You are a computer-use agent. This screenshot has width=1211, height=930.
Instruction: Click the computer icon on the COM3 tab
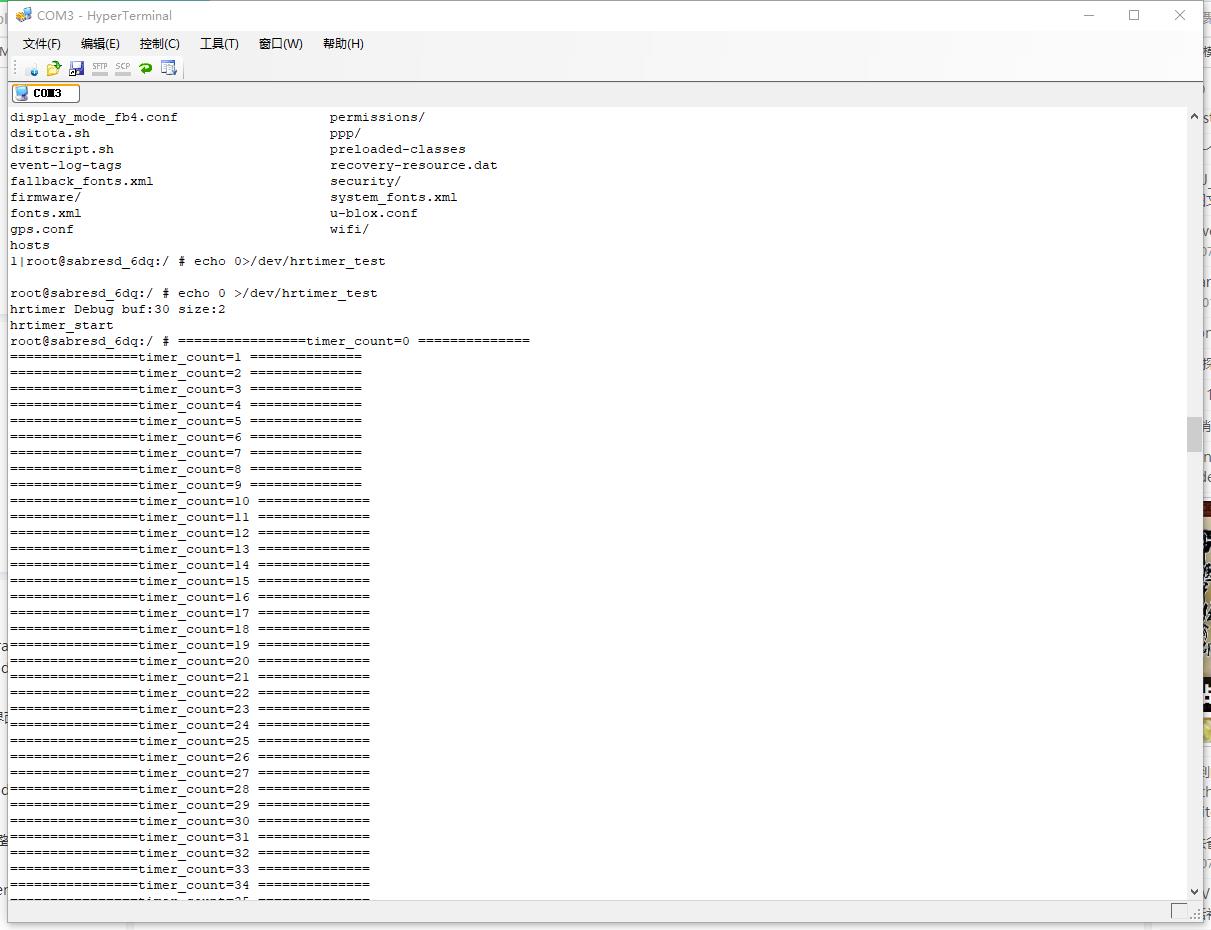pos(22,93)
